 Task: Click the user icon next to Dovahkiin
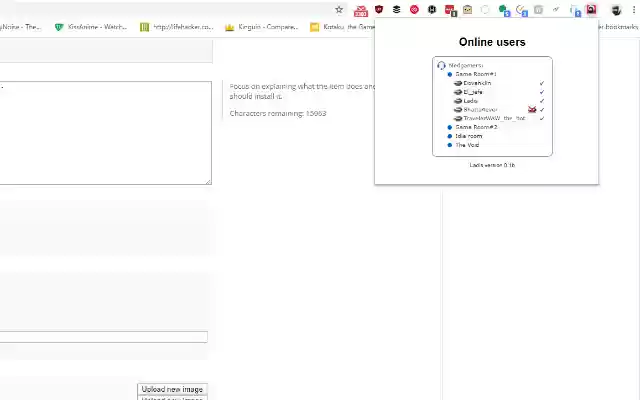pyautogui.click(x=458, y=83)
